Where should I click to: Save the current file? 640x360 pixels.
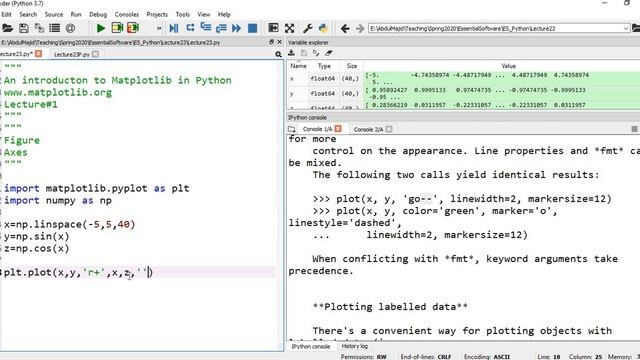(x=24, y=28)
